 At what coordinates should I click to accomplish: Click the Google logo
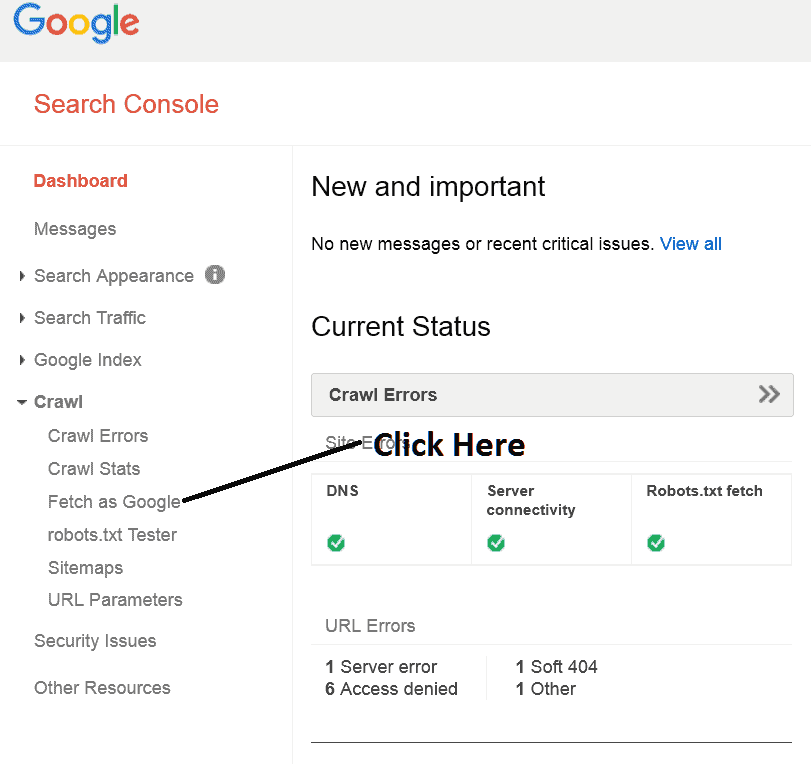click(x=76, y=23)
